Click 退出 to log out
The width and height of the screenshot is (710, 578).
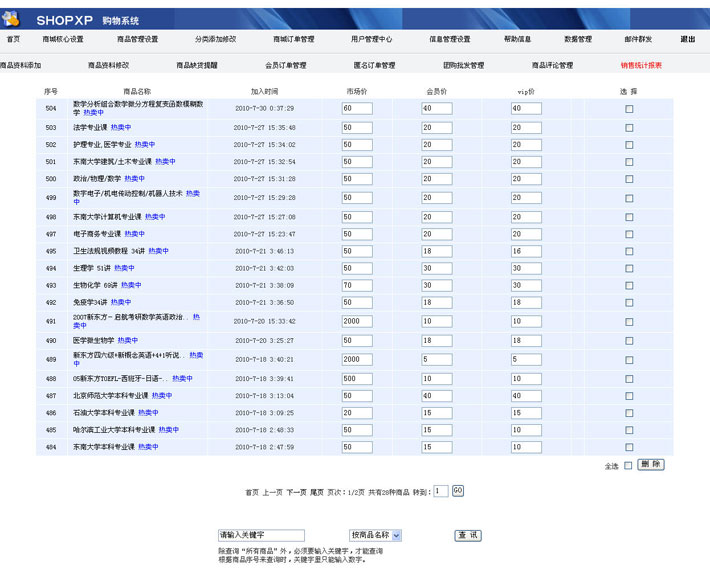coord(688,39)
